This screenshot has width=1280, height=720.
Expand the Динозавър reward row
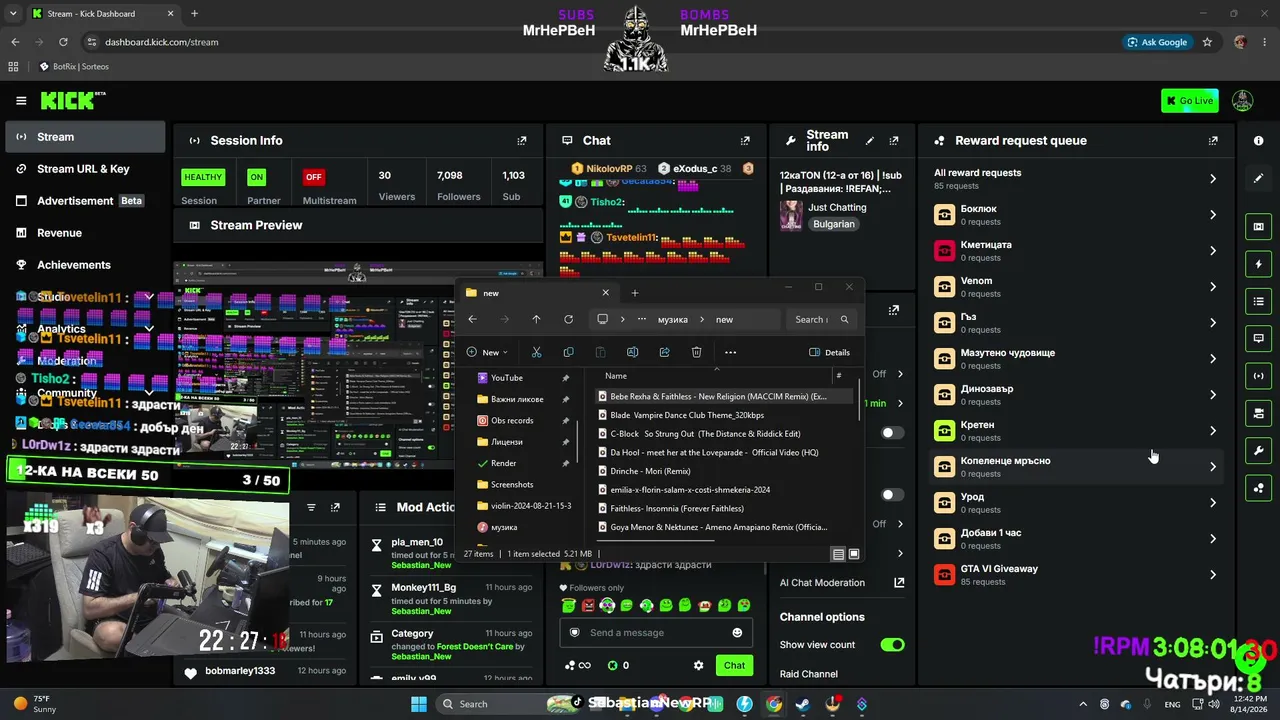(x=1213, y=395)
